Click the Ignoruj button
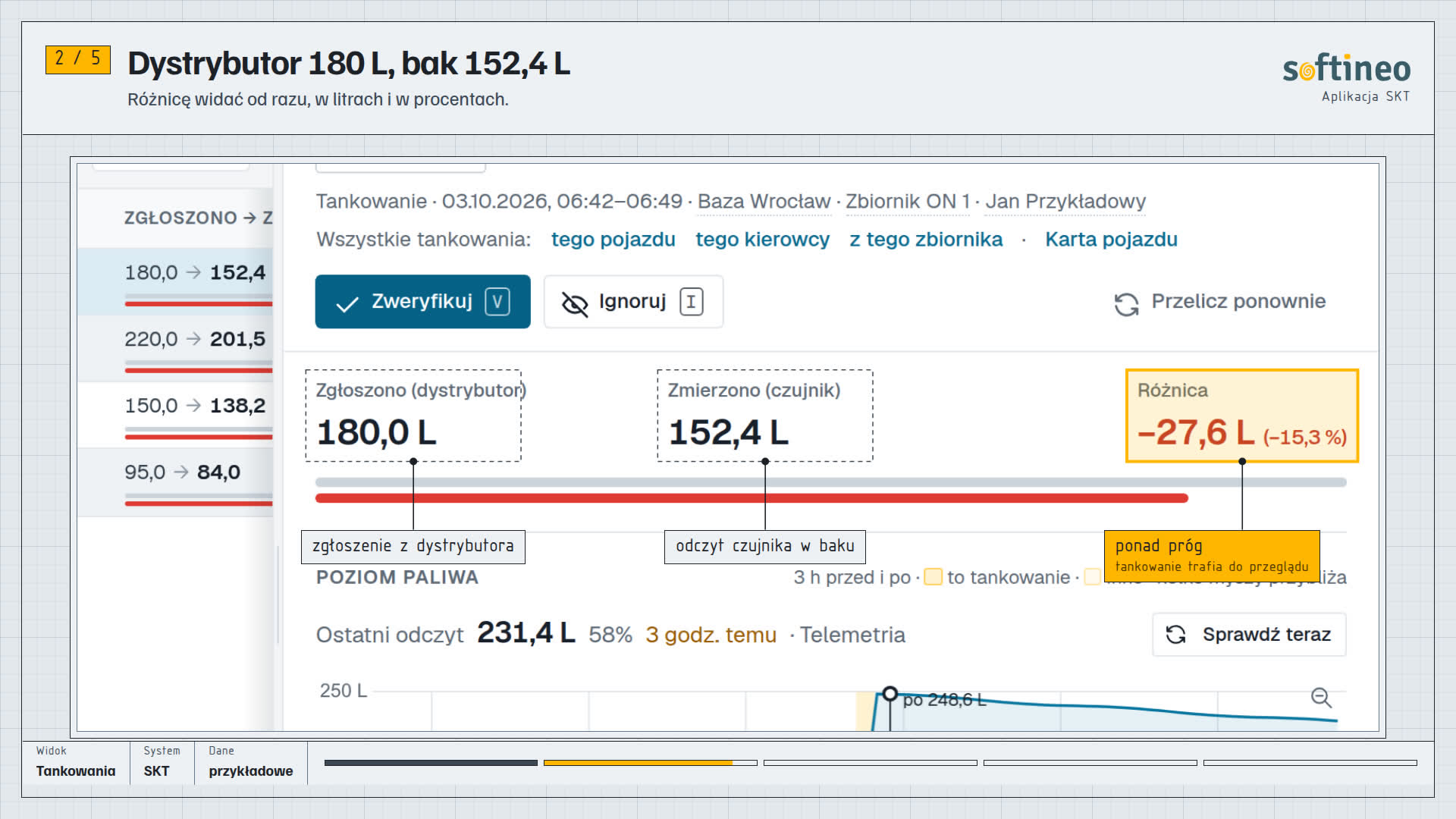This screenshot has height=819, width=1456. pos(633,302)
